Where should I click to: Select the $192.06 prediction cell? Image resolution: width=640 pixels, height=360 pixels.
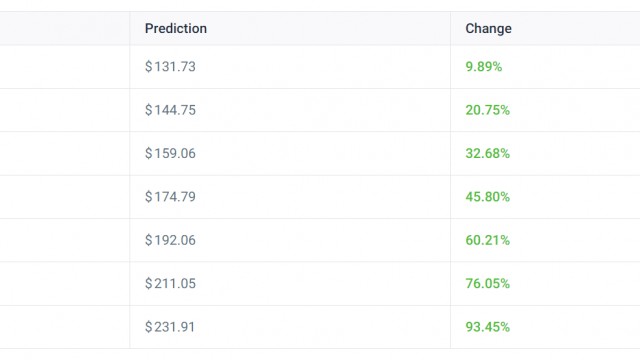(x=290, y=240)
